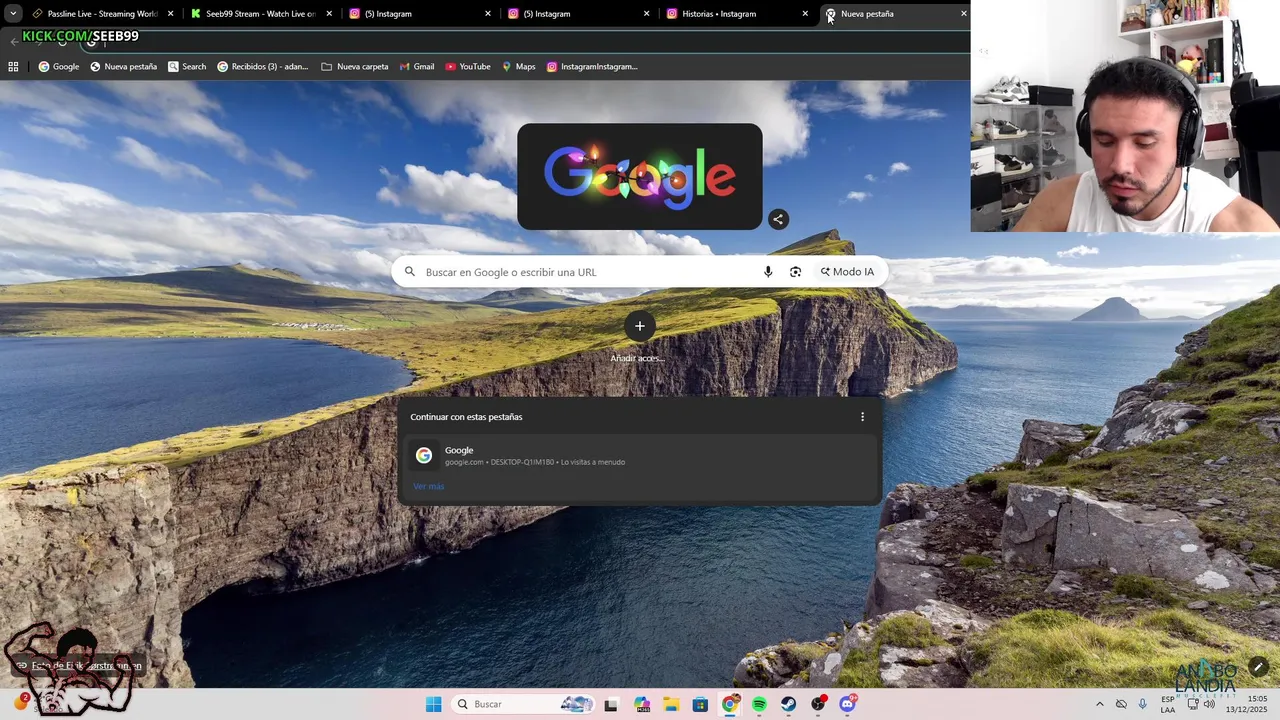Open the Nueva pestaña bookmark
The image size is (1280, 720).
click(x=124, y=67)
